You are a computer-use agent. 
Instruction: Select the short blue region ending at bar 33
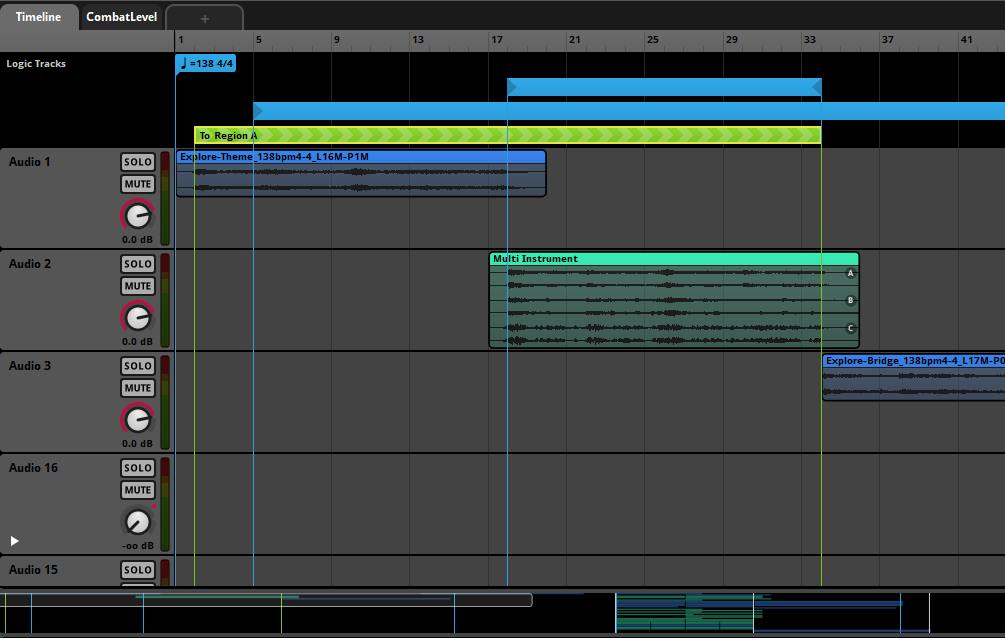point(664,87)
